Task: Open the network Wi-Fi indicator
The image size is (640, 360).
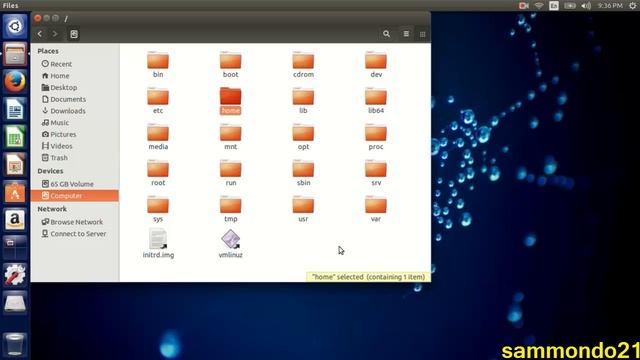Action: (x=539, y=6)
